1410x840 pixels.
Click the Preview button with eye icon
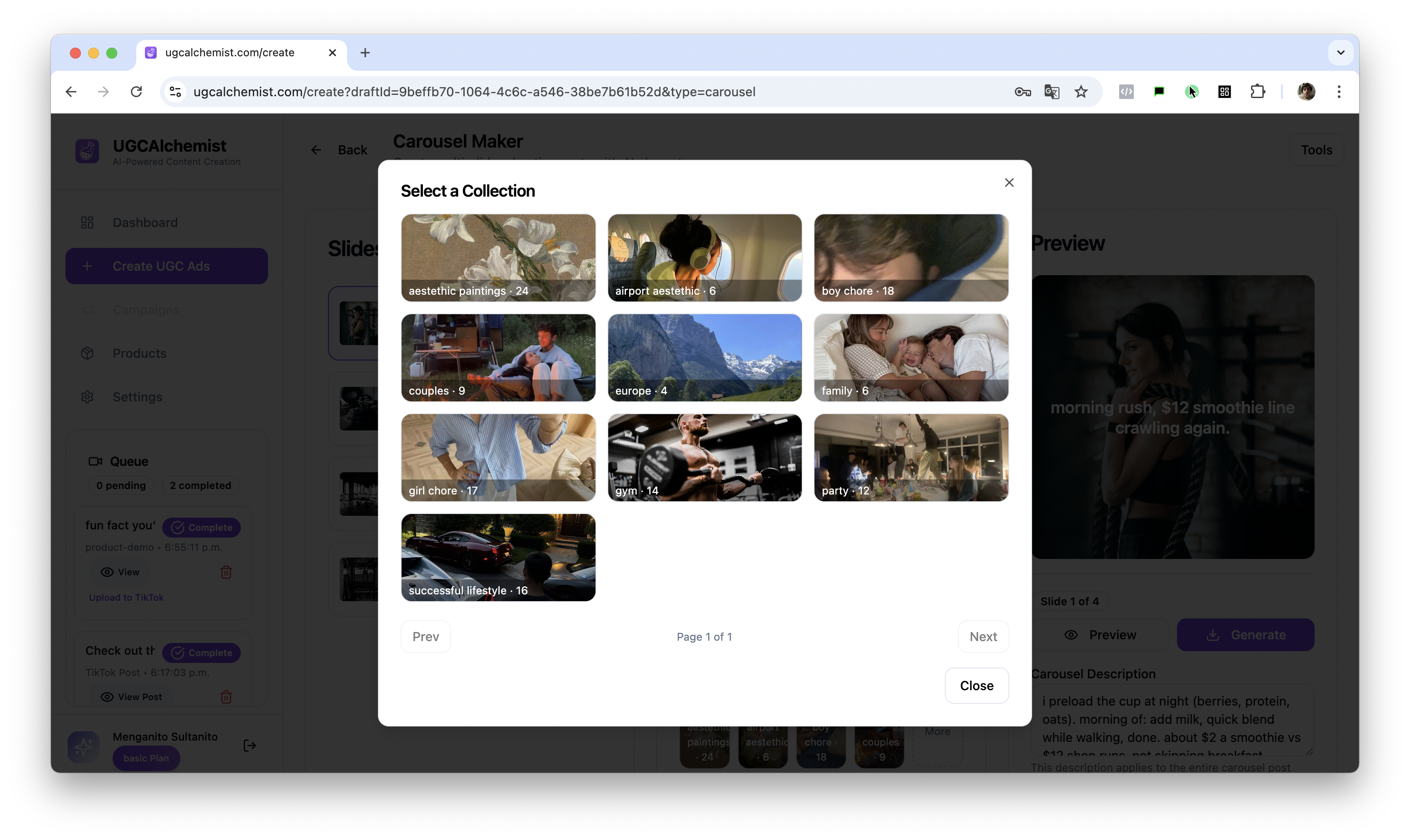1099,635
